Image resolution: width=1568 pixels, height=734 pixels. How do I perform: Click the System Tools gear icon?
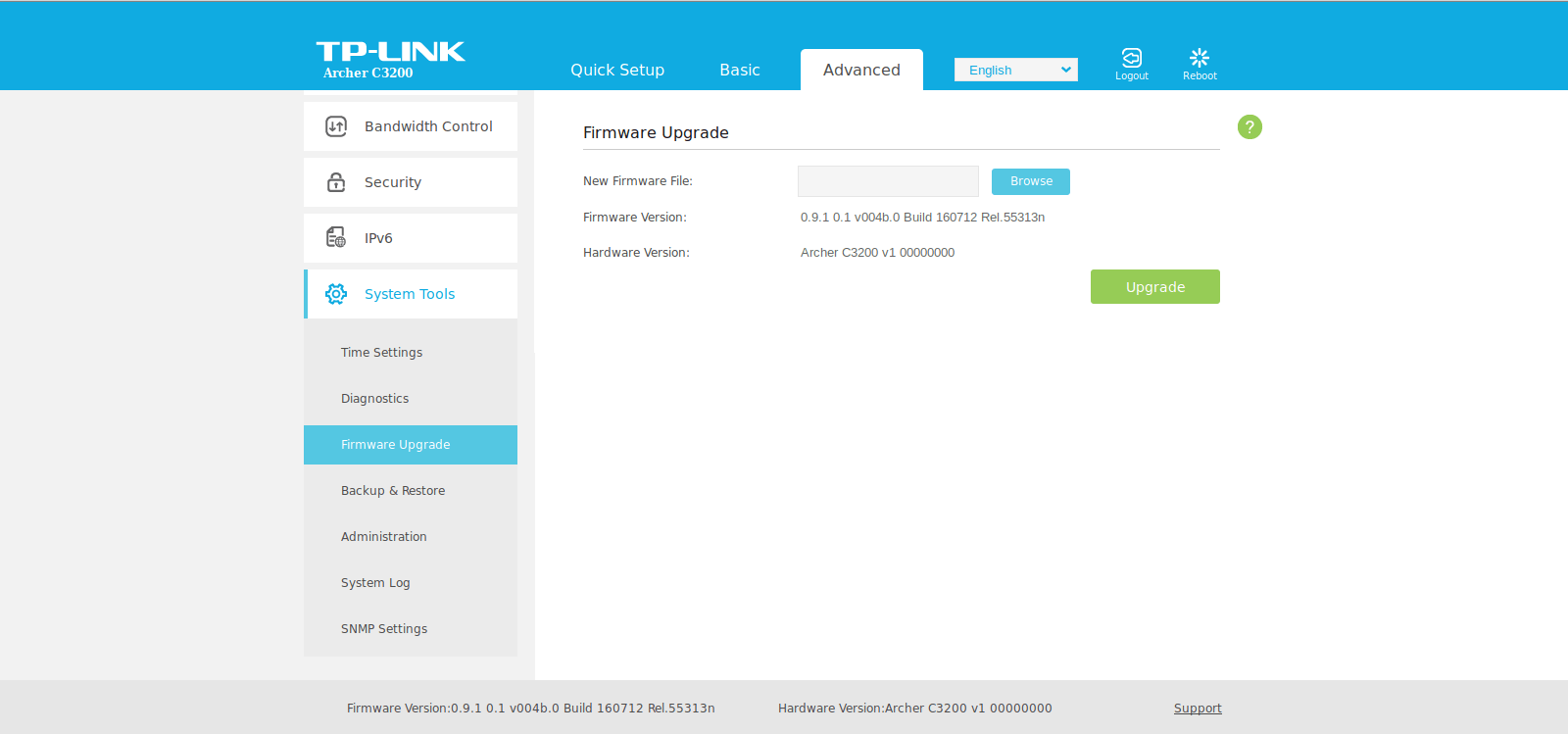(336, 294)
